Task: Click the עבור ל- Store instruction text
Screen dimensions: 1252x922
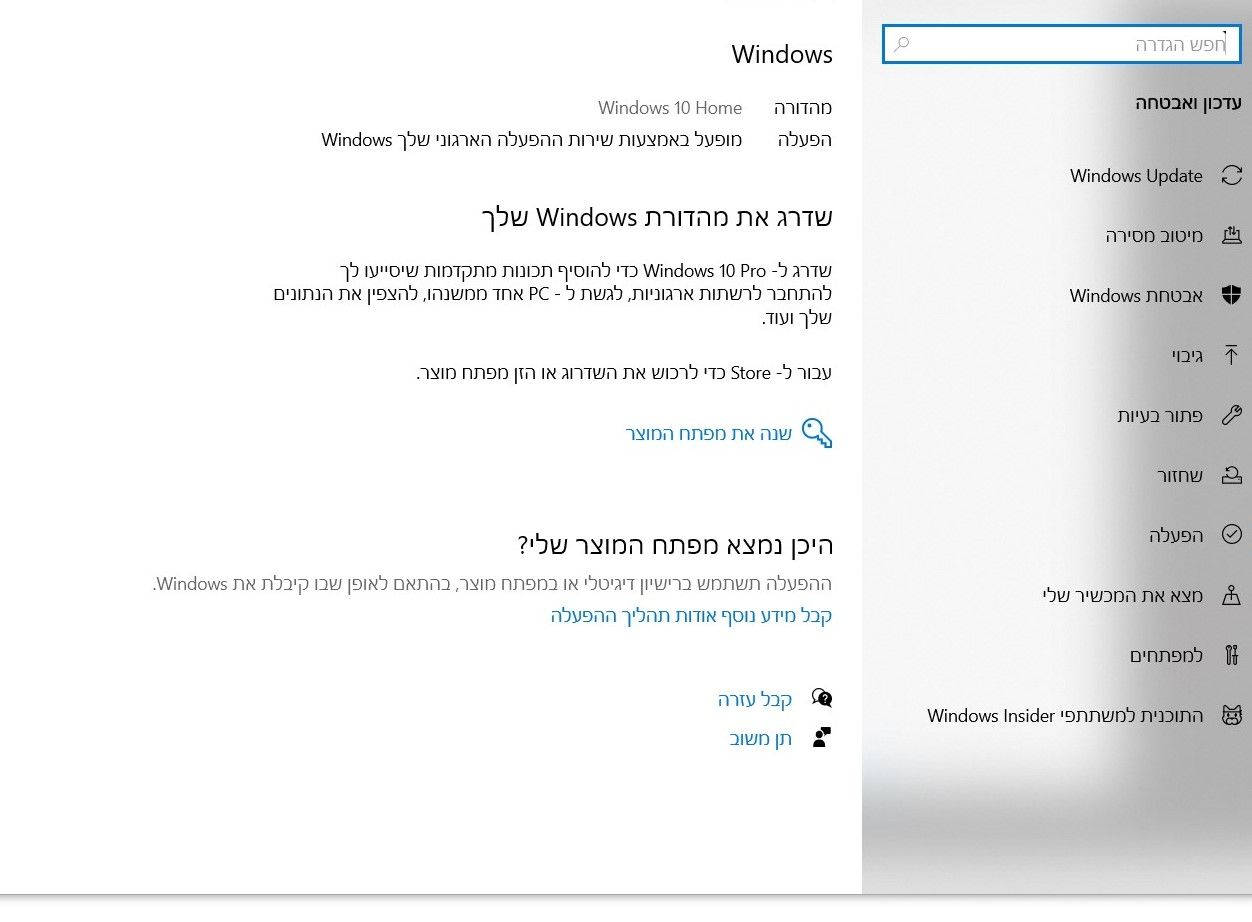Action: pos(624,373)
